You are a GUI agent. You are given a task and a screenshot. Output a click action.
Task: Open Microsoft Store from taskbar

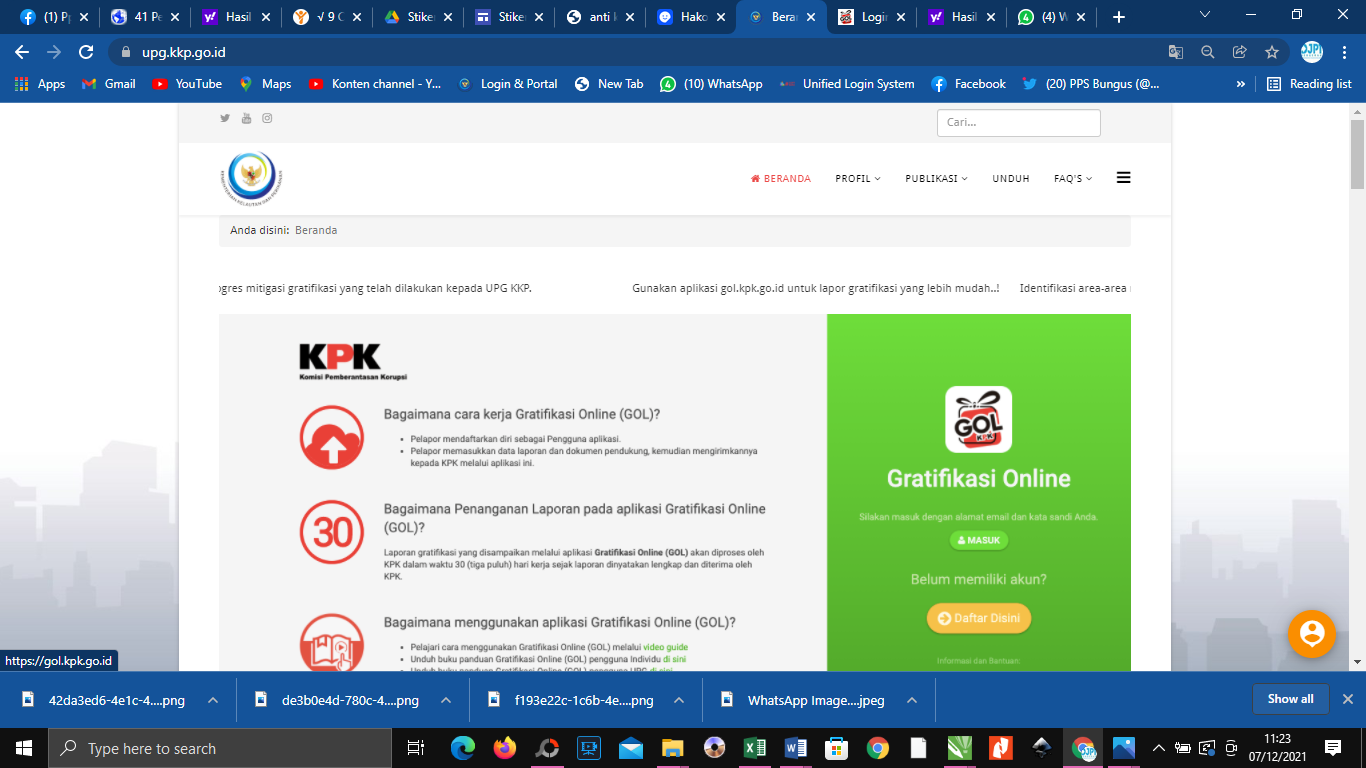(837, 748)
